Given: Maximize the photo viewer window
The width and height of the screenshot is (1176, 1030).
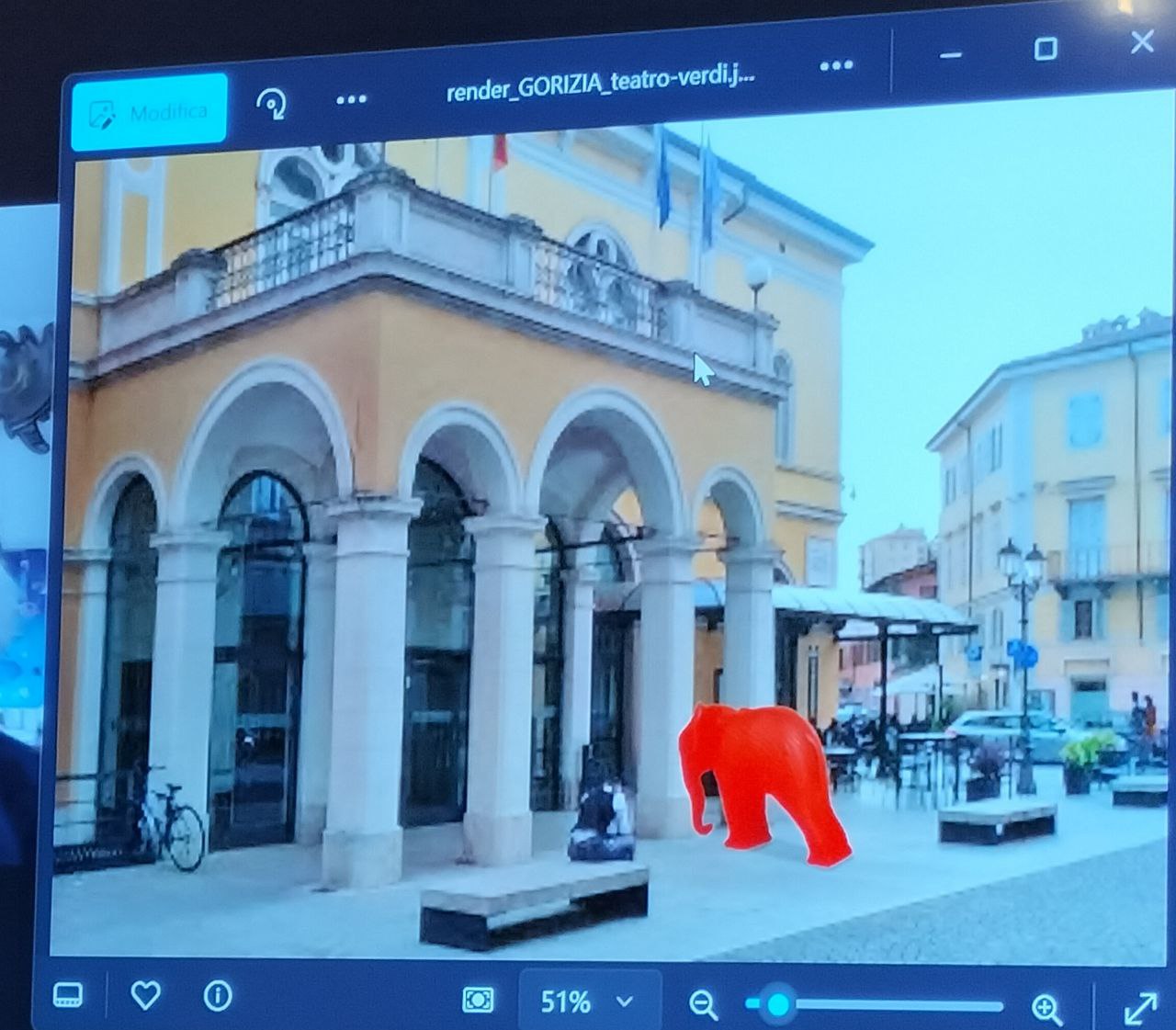Looking at the screenshot, I should [x=1045, y=48].
